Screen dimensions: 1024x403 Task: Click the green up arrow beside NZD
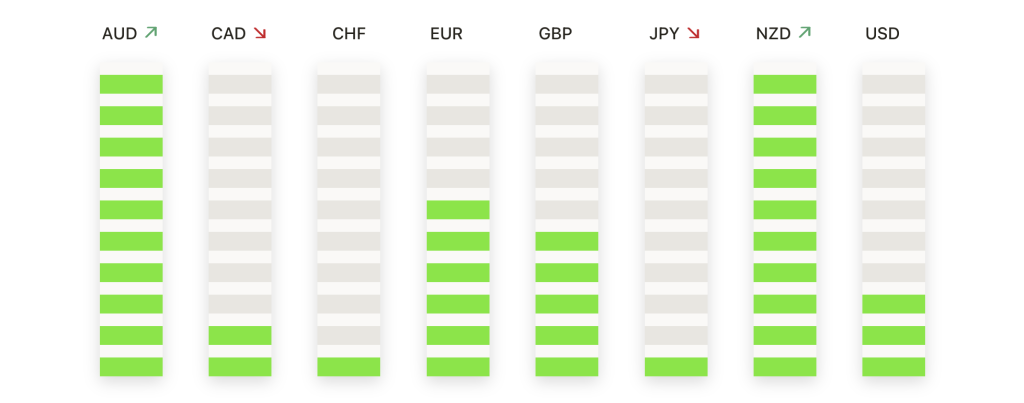coord(805,32)
